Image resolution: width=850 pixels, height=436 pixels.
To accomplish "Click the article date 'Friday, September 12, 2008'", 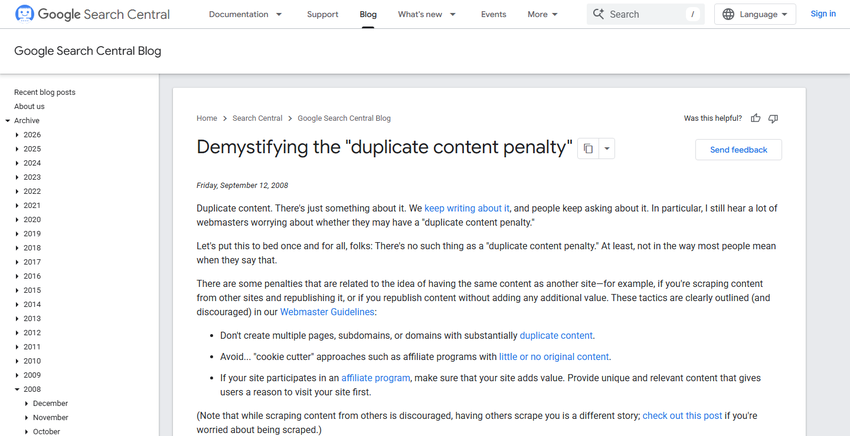I will click(x=242, y=185).
